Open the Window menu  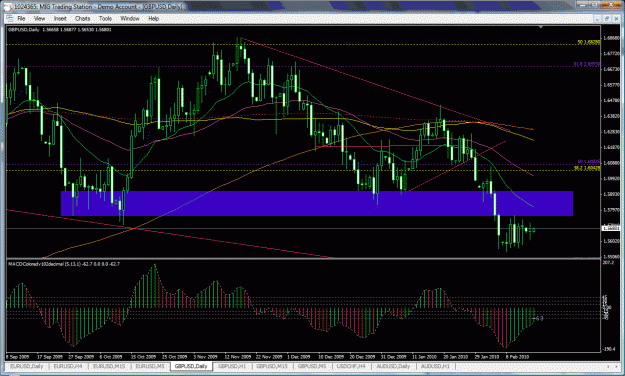pos(130,18)
